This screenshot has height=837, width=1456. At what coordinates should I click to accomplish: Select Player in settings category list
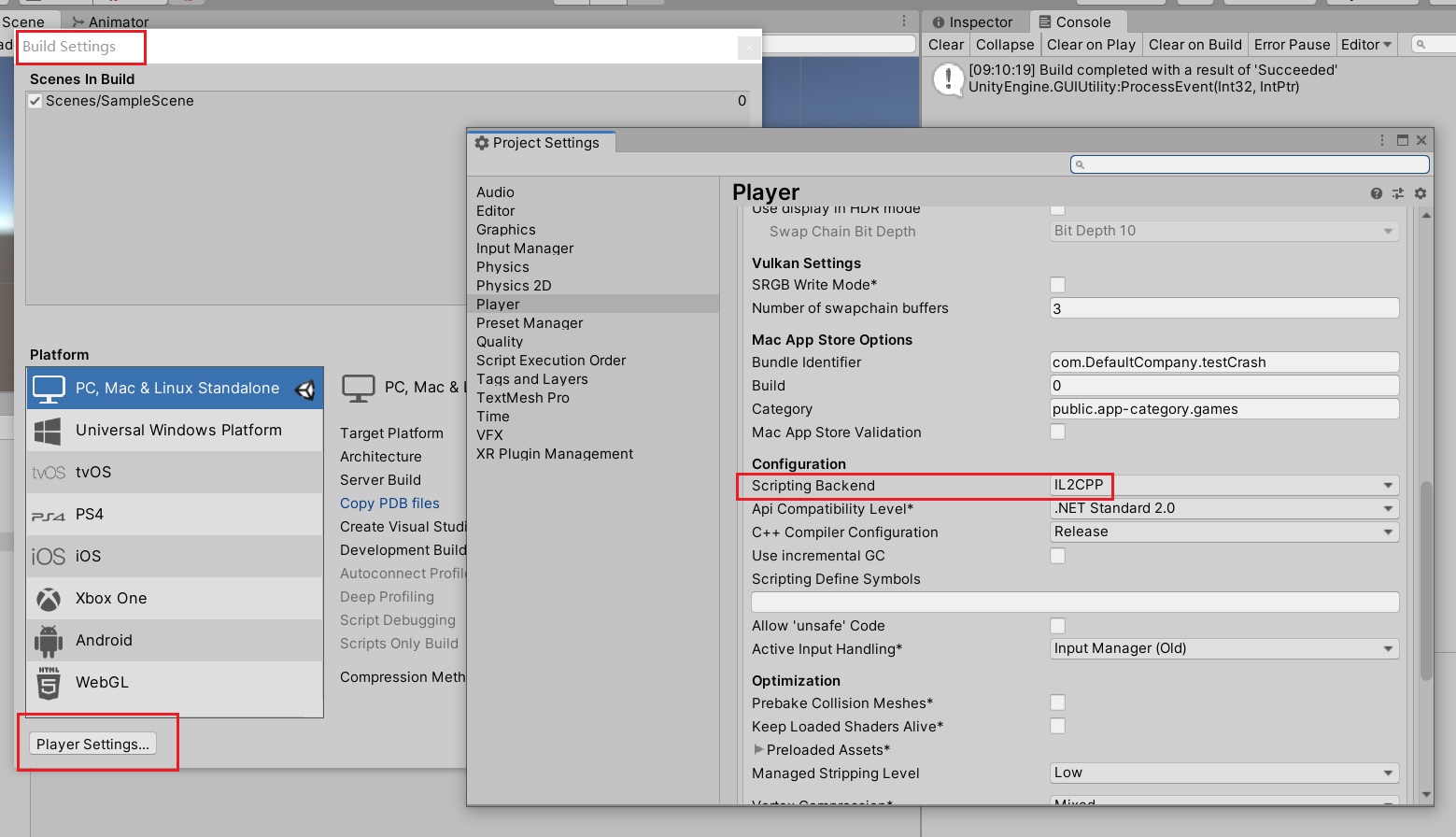[x=593, y=305]
